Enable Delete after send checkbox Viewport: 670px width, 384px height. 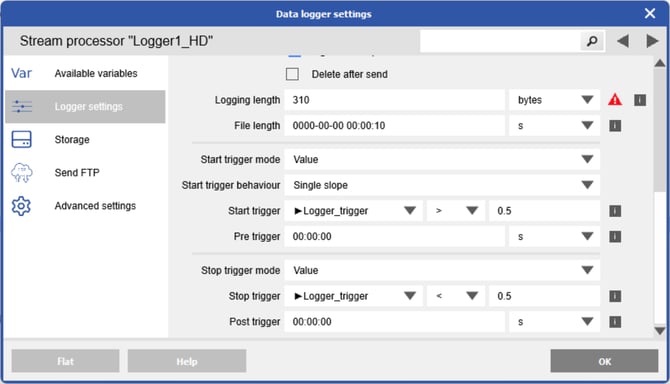click(292, 74)
